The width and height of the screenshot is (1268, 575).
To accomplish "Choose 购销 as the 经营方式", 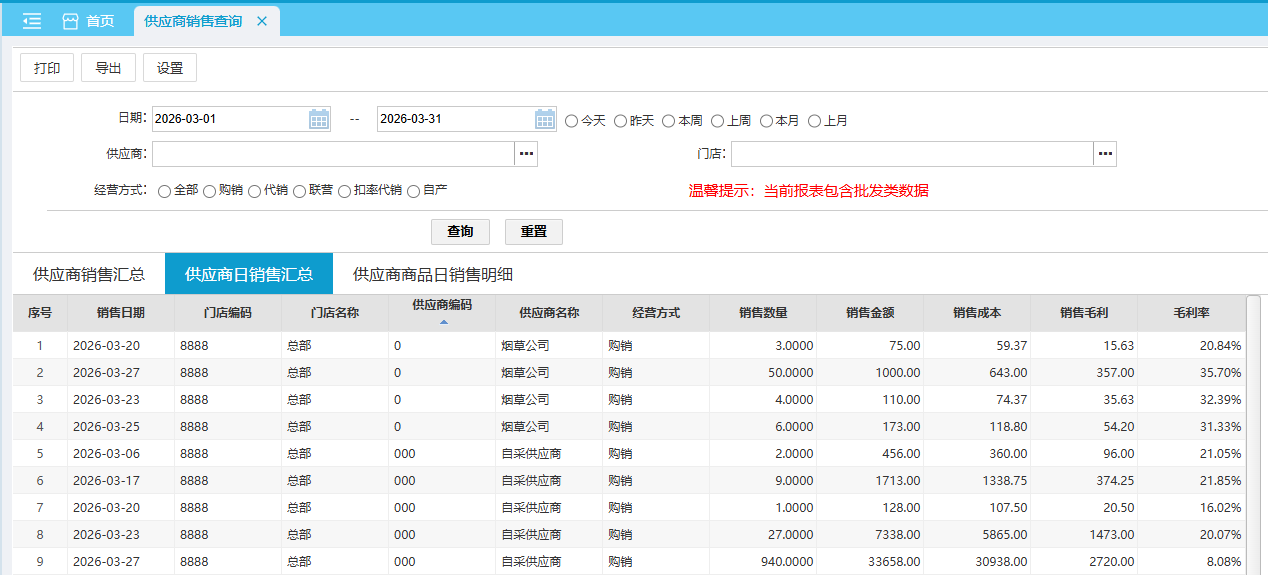I will (210, 191).
